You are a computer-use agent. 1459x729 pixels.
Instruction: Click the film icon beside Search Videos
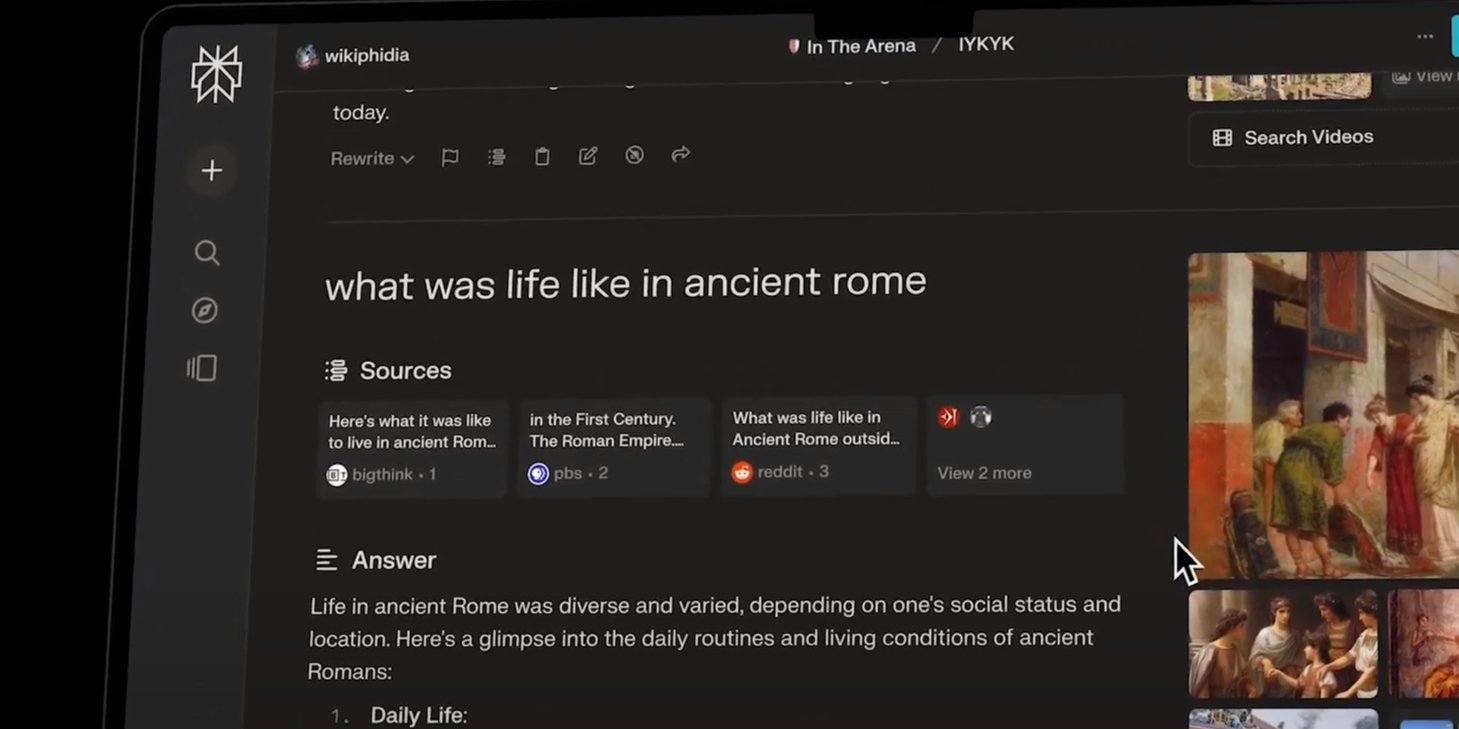tap(1222, 138)
